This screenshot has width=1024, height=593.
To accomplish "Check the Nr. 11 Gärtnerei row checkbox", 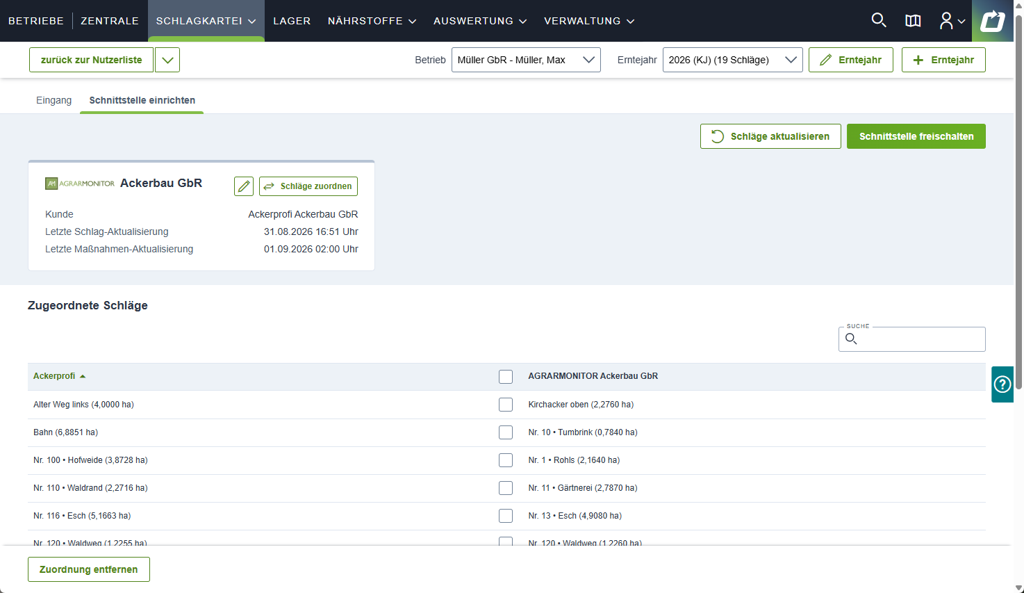I will [x=505, y=488].
